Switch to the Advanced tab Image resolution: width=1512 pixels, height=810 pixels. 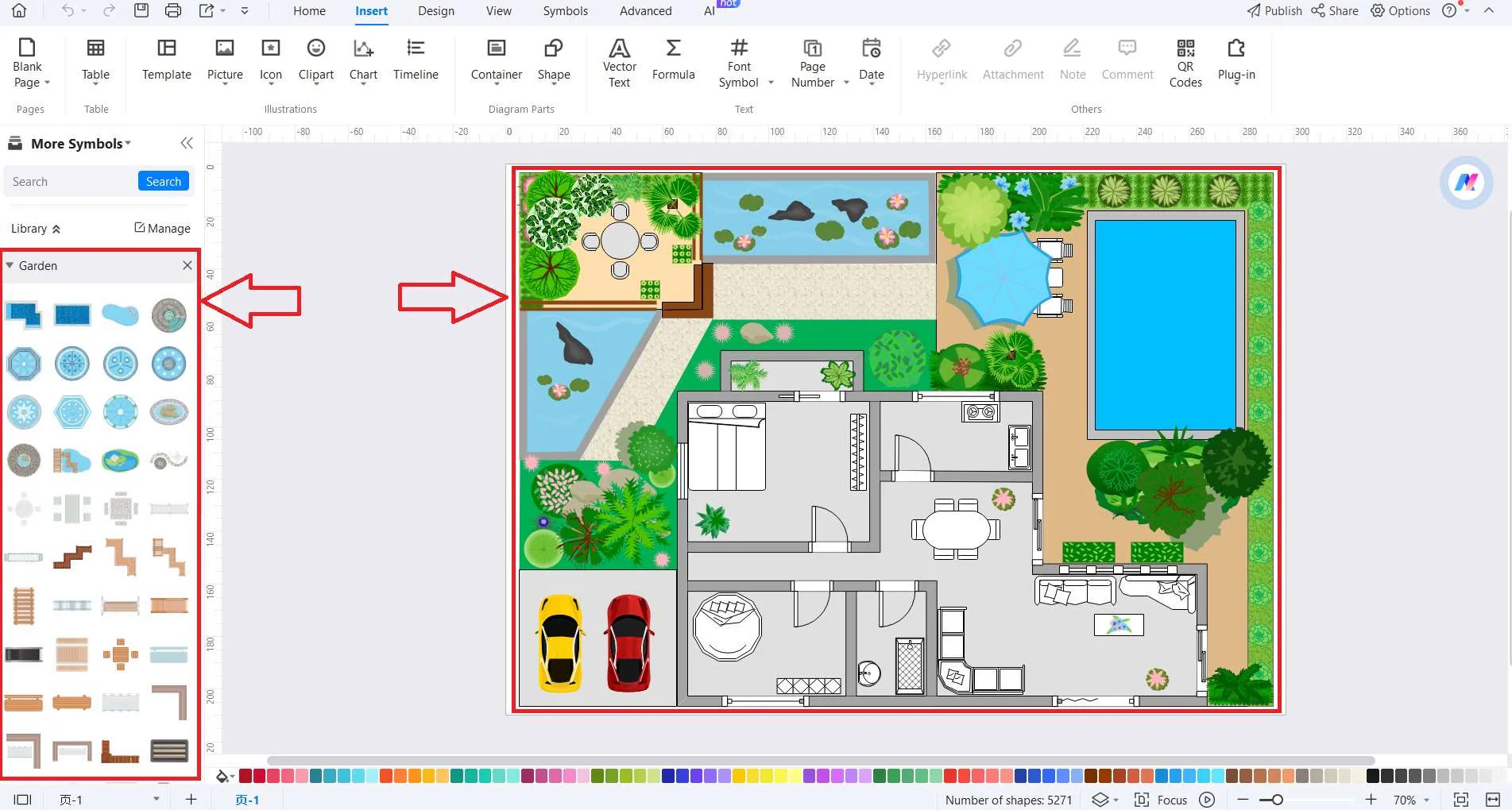[645, 11]
